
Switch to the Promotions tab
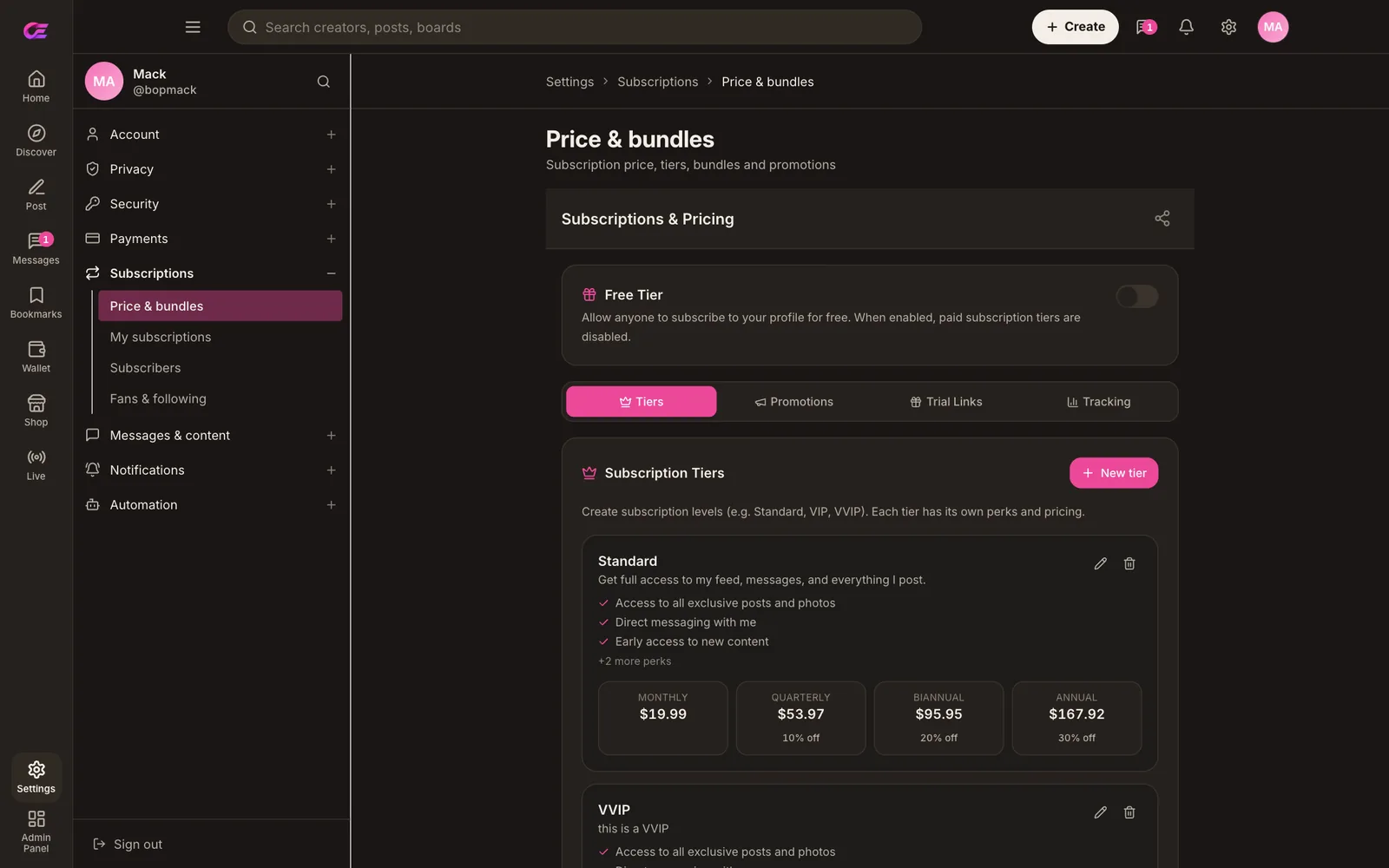[793, 402]
